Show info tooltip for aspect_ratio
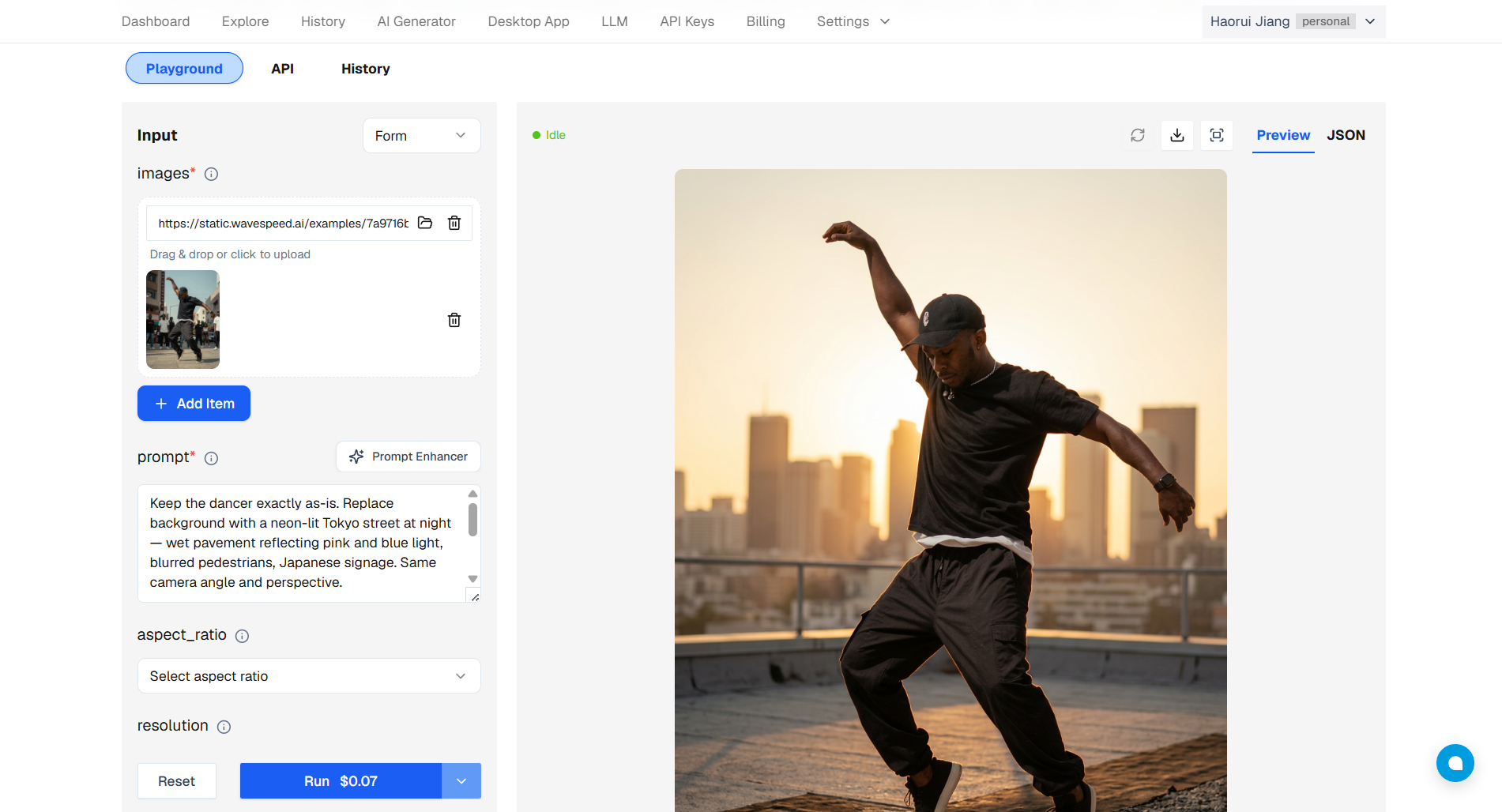Viewport: 1502px width, 812px height. [x=243, y=636]
